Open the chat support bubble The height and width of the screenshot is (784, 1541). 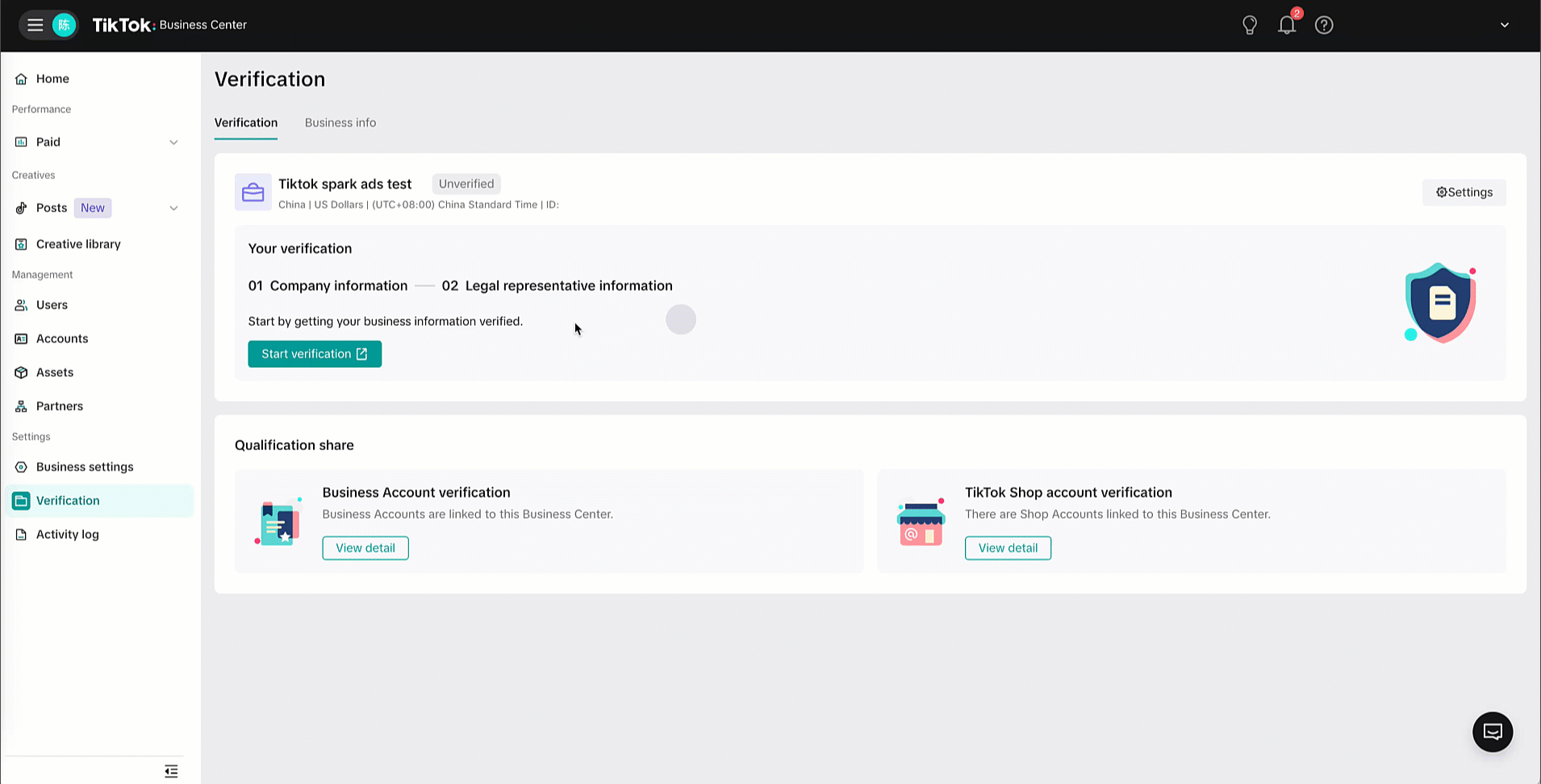pos(1492,732)
